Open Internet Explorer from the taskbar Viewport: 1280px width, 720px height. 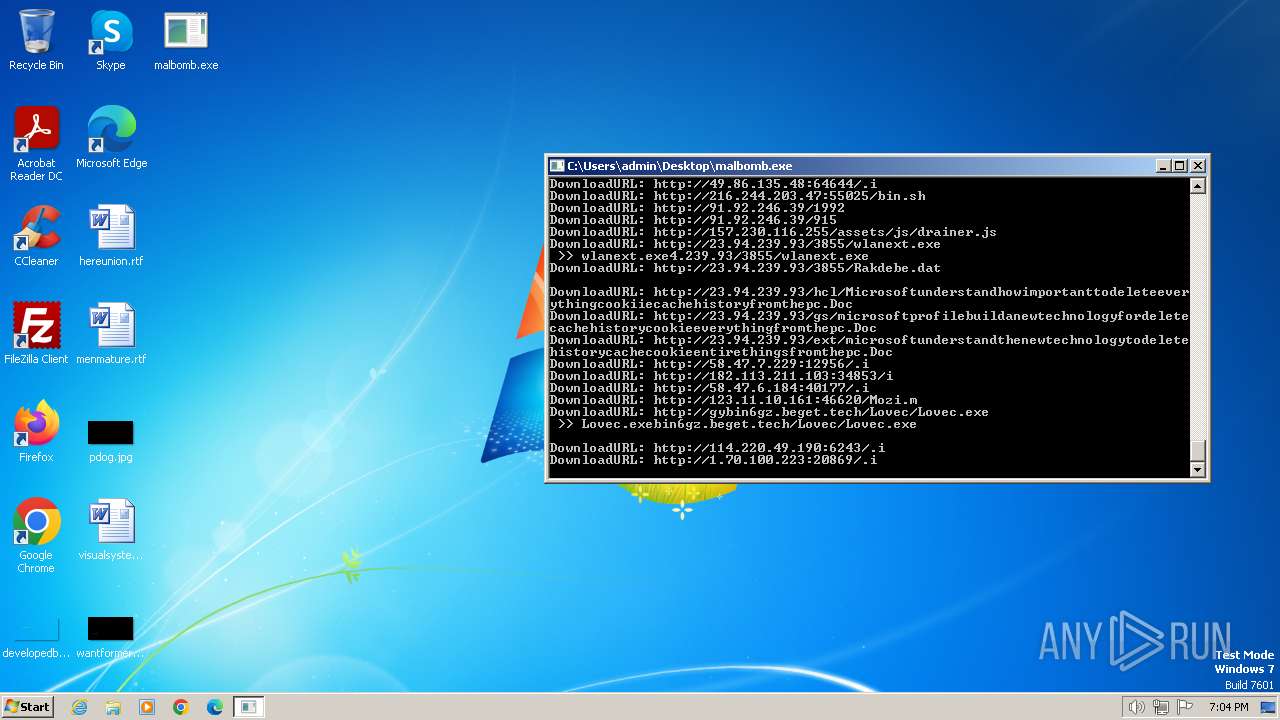click(x=79, y=707)
